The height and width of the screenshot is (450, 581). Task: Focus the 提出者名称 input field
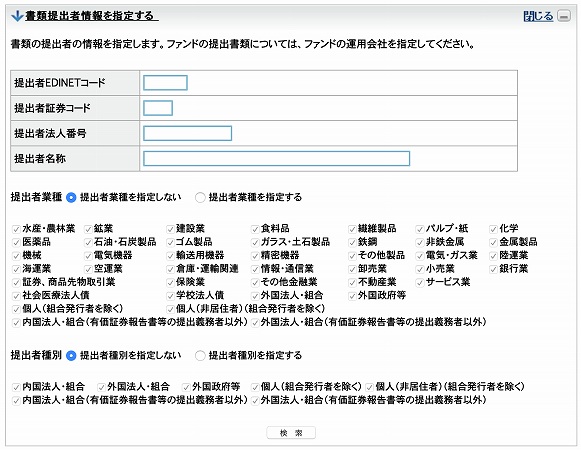point(276,158)
